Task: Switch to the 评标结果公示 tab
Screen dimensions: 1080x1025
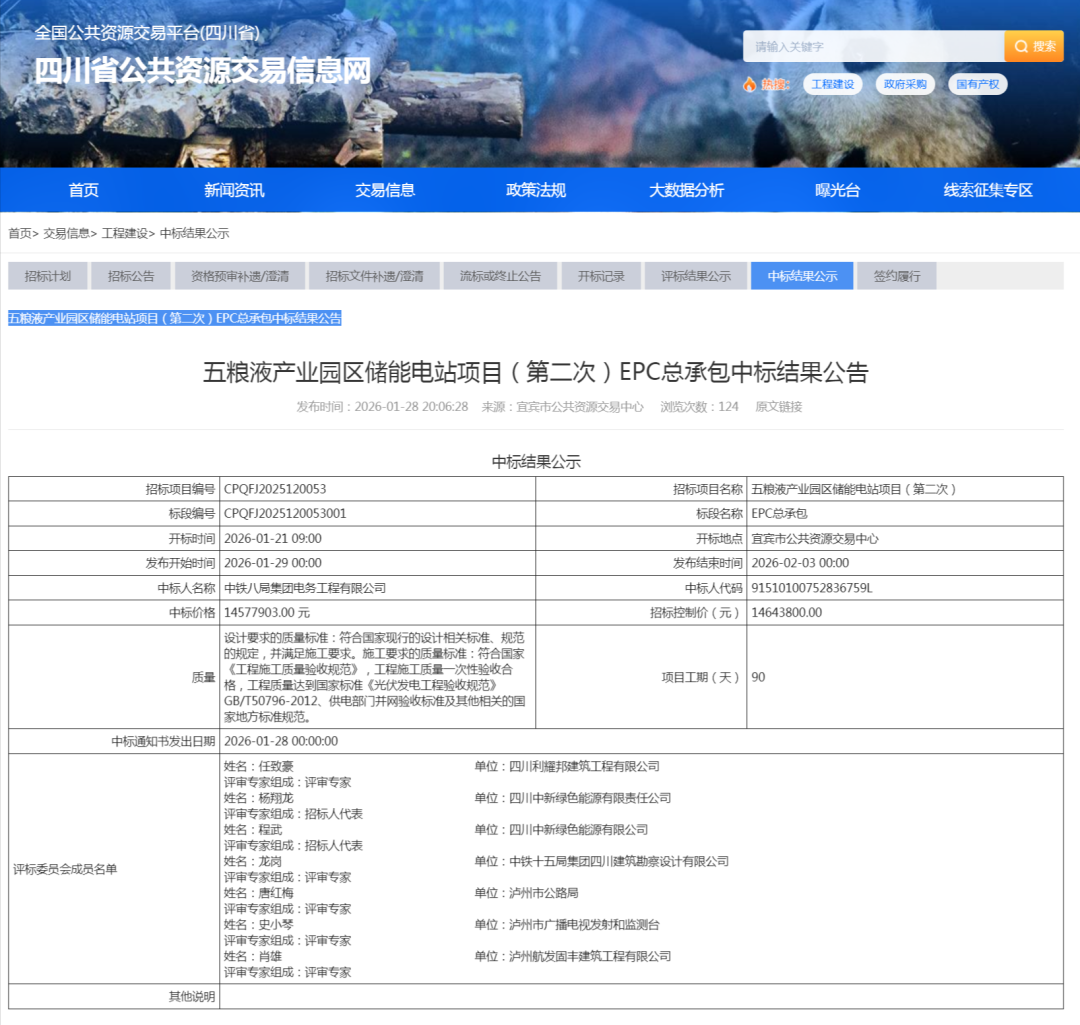Action: (x=696, y=276)
